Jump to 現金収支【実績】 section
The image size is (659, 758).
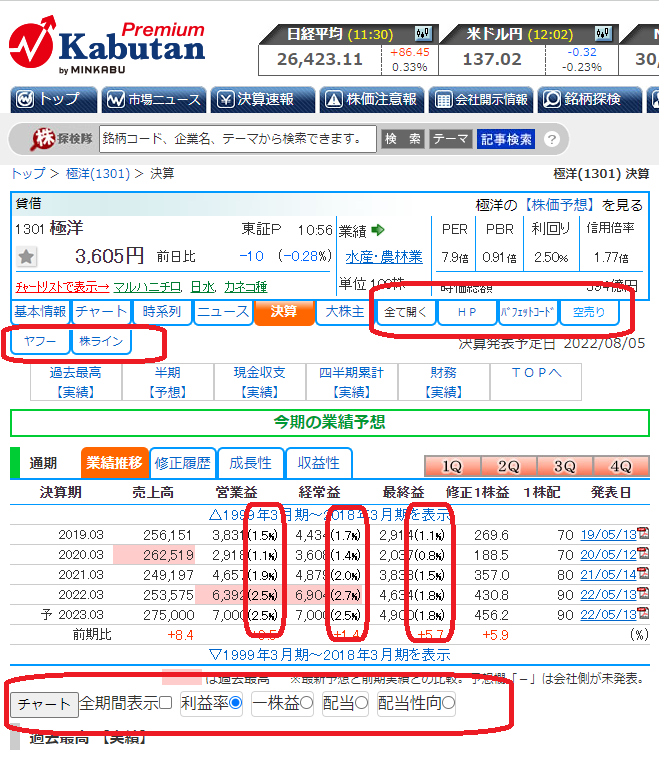260,382
